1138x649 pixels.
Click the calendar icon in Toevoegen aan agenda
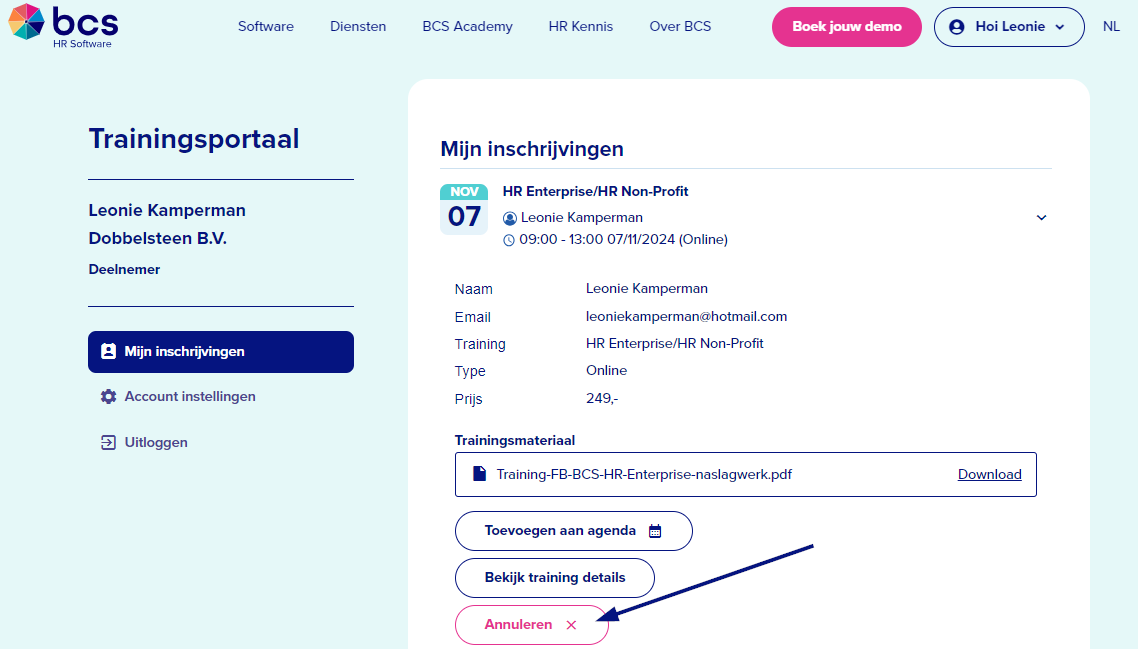pyautogui.click(x=655, y=531)
